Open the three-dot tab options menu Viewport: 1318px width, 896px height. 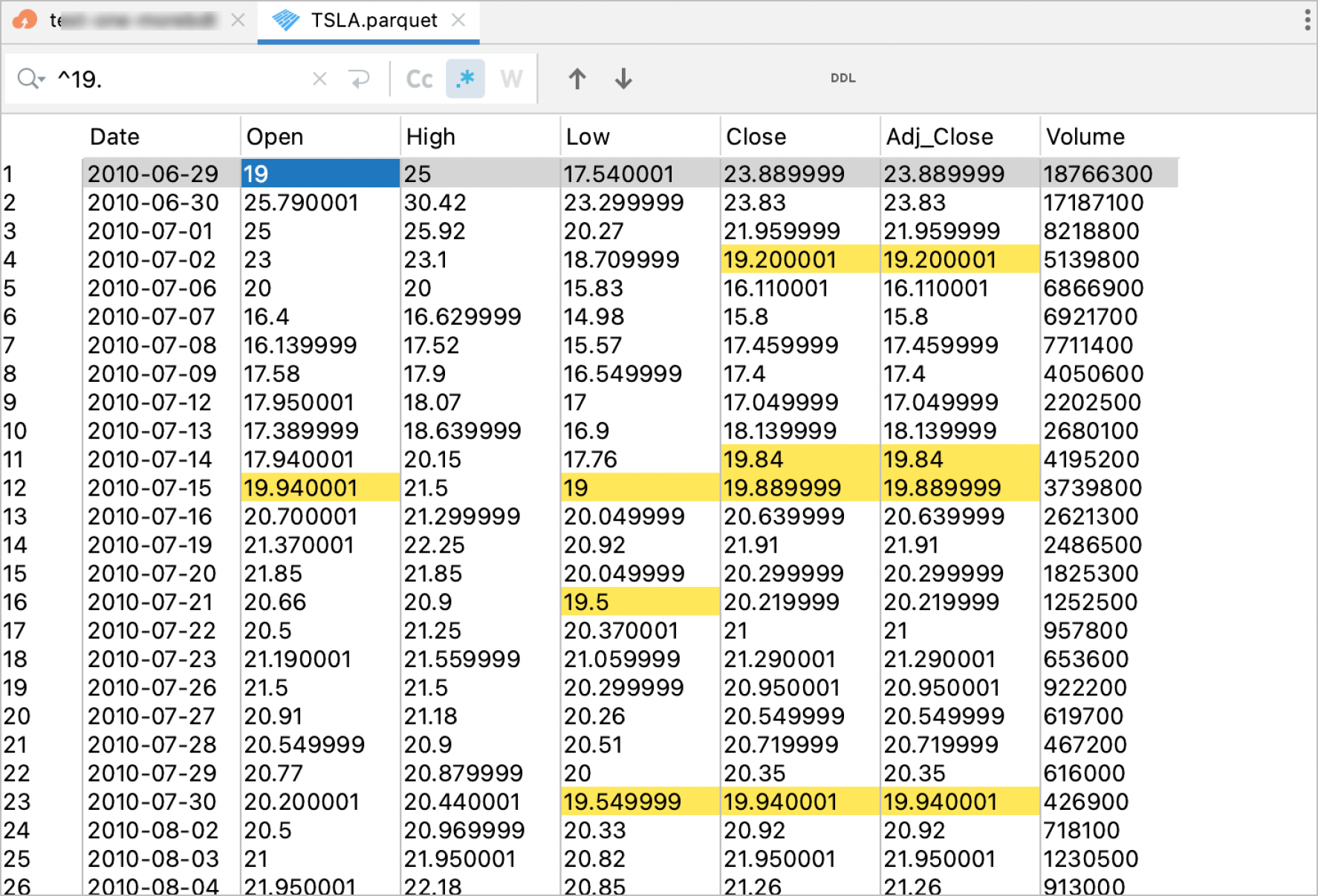pos(1307,20)
